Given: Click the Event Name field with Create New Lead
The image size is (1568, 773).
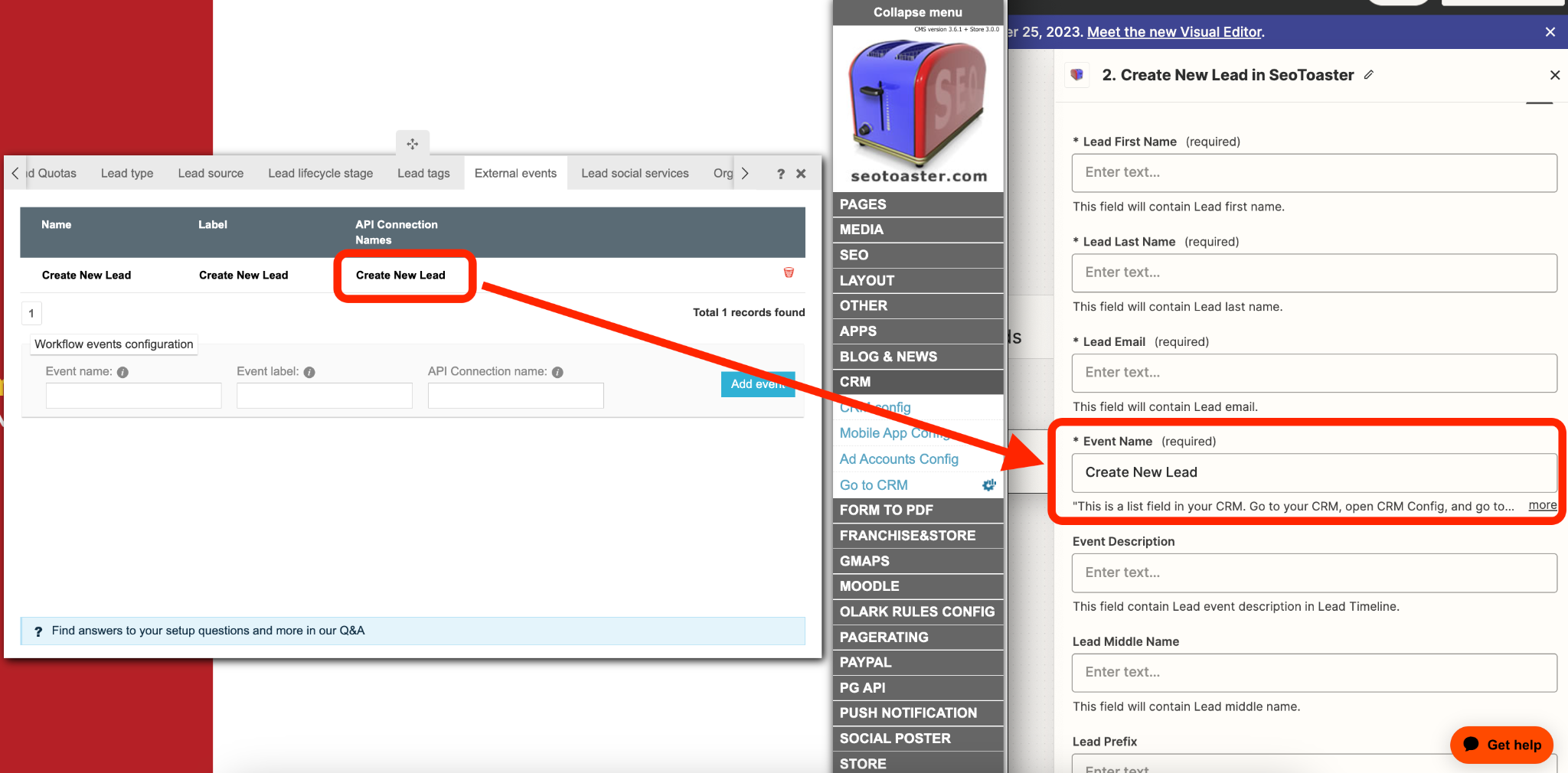Looking at the screenshot, I should click(x=1314, y=473).
